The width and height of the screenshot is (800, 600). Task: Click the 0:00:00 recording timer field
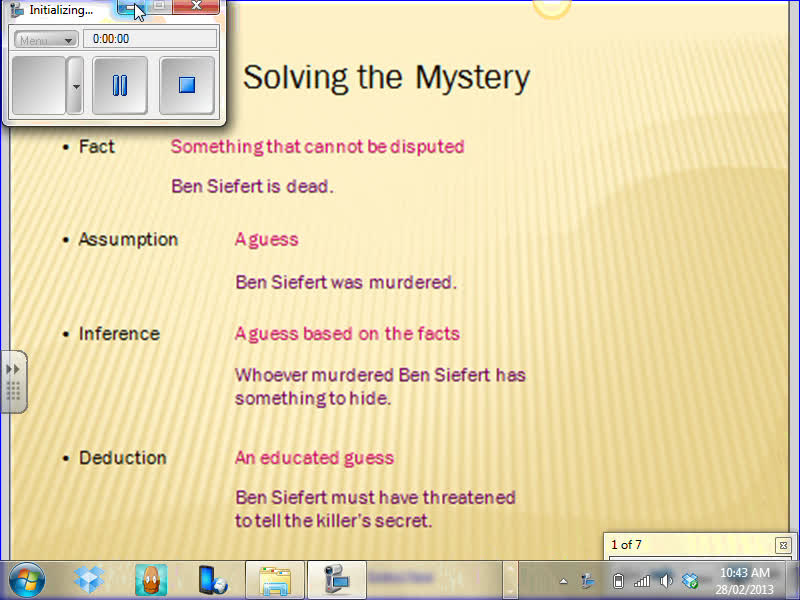click(150, 39)
